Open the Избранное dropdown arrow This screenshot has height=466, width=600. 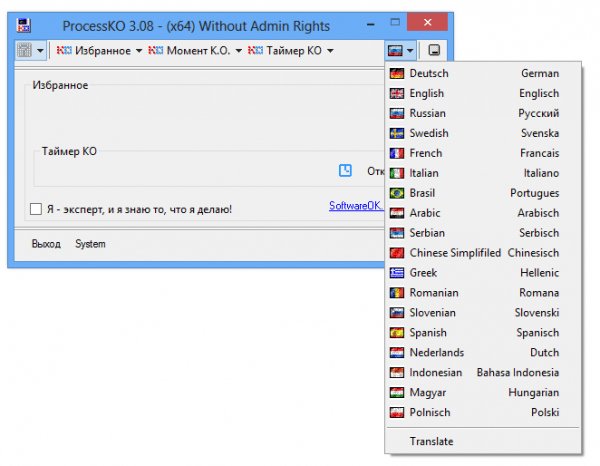click(139, 51)
